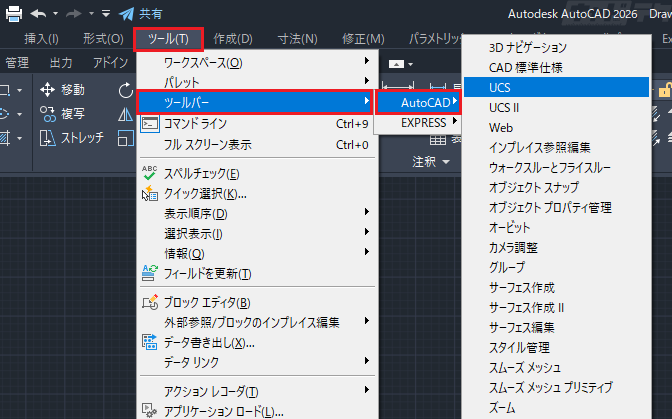Open the Undo history dropdown arrow
672x419 pixels.
pyautogui.click(x=55, y=14)
